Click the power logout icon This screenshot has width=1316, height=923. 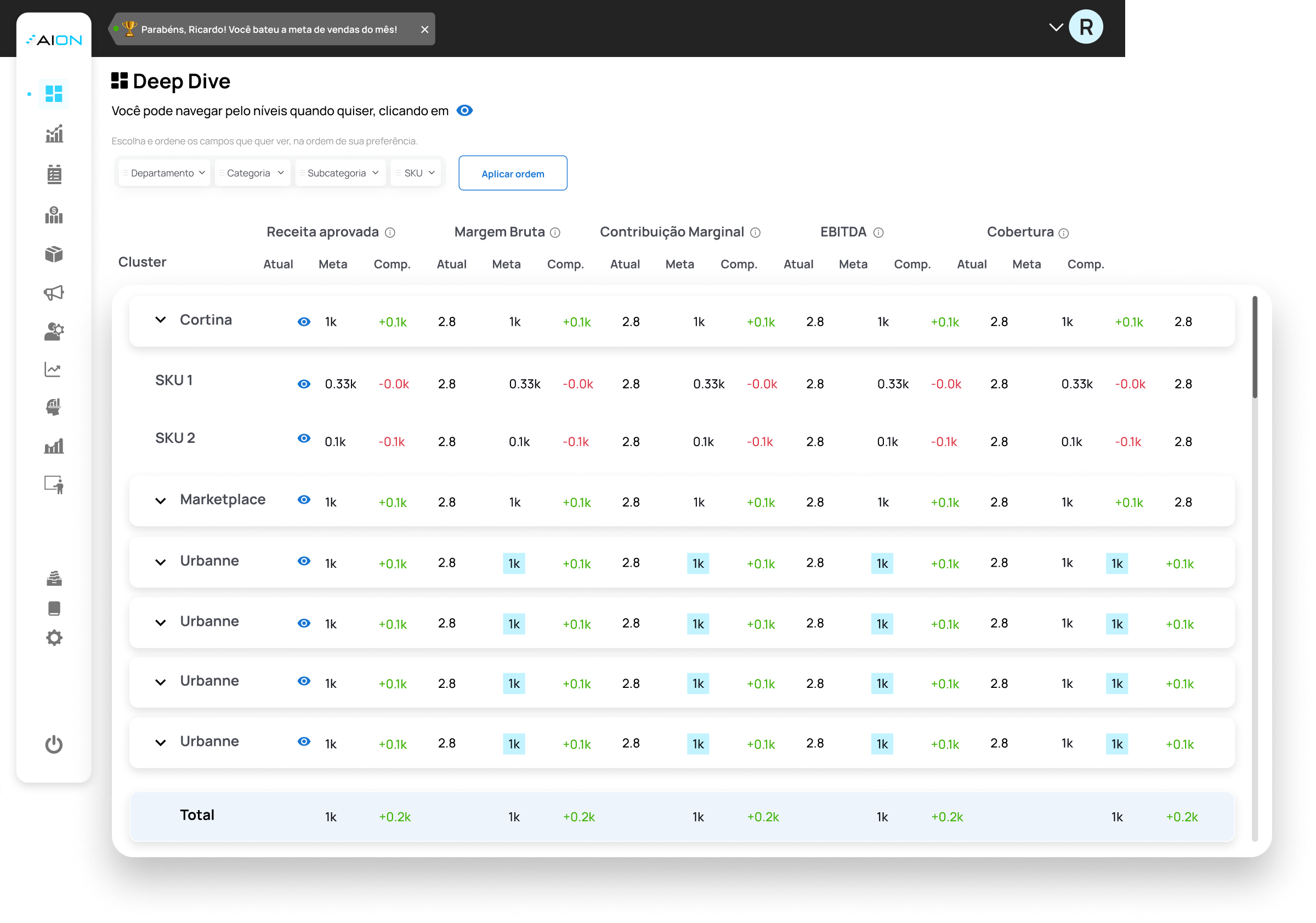(53, 744)
